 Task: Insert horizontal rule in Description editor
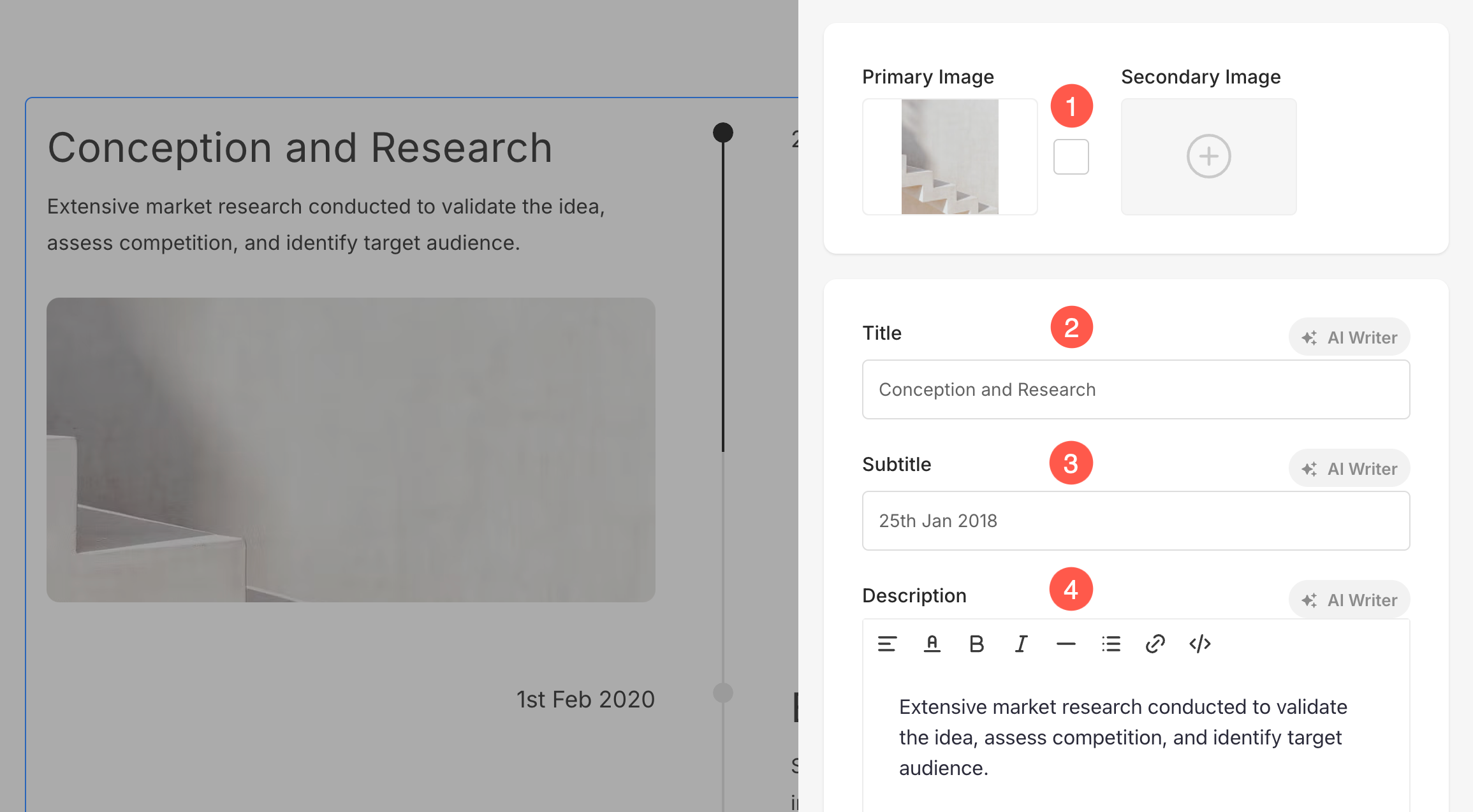pos(1066,644)
